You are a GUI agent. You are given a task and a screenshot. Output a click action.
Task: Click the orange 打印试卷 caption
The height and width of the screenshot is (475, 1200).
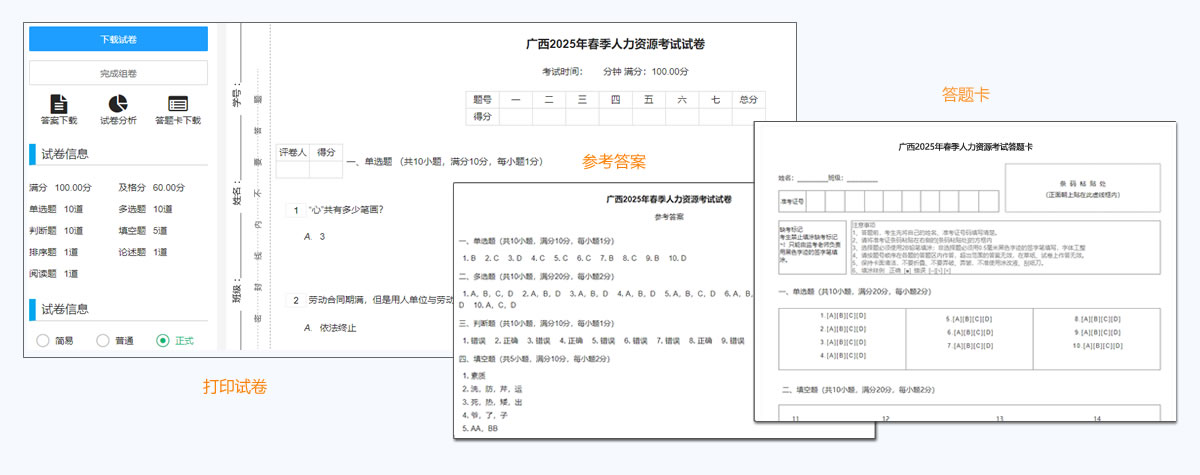pos(235,387)
